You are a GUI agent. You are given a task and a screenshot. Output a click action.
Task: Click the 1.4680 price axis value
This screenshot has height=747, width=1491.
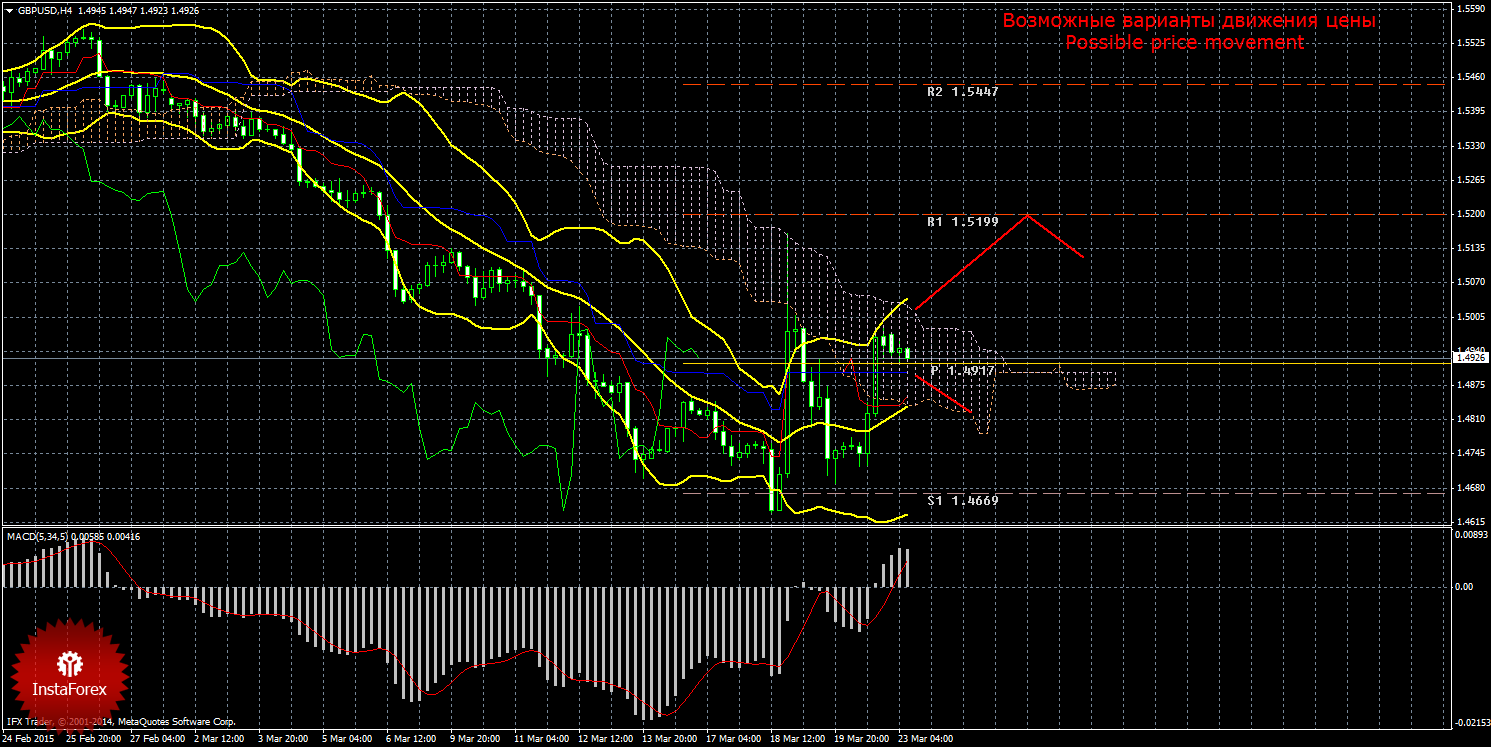click(x=1470, y=488)
